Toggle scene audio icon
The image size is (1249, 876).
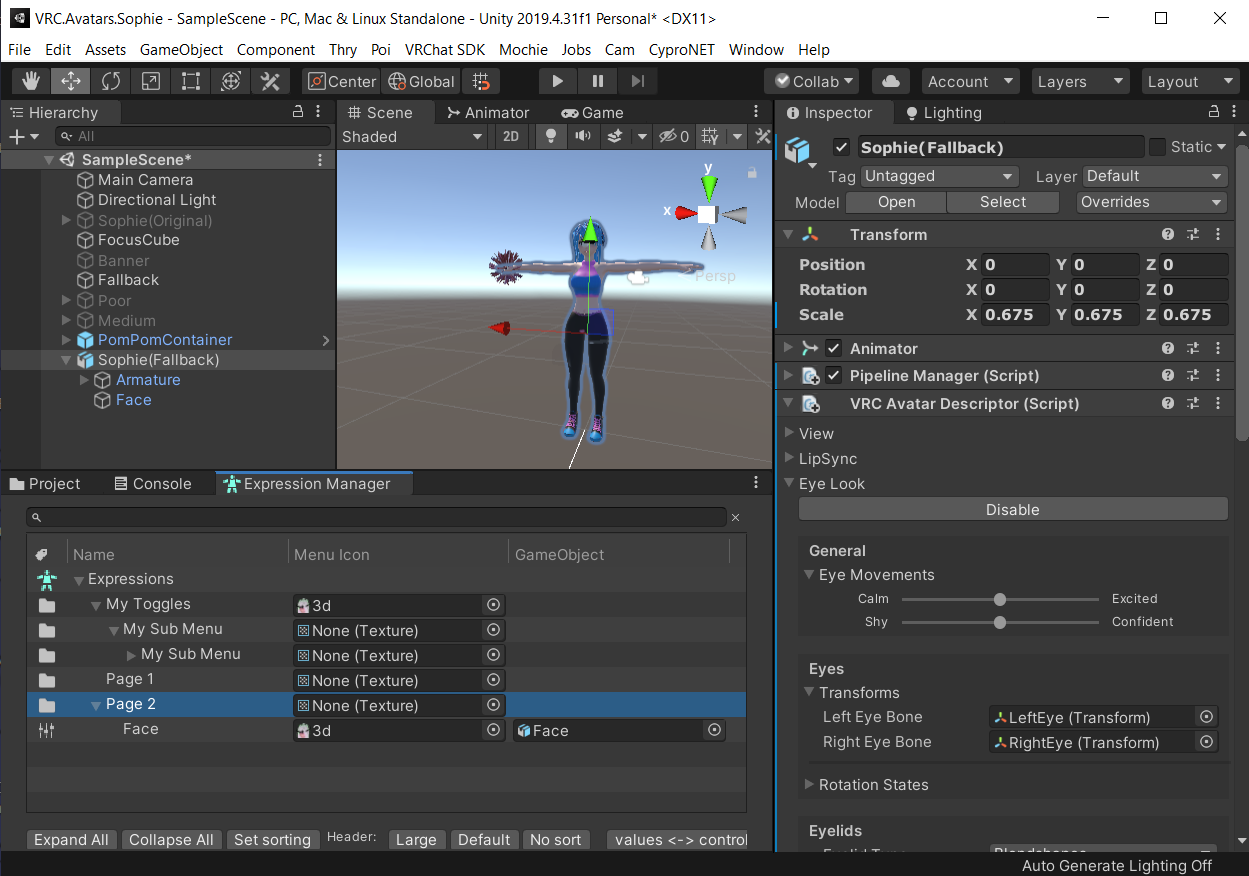tap(578, 136)
